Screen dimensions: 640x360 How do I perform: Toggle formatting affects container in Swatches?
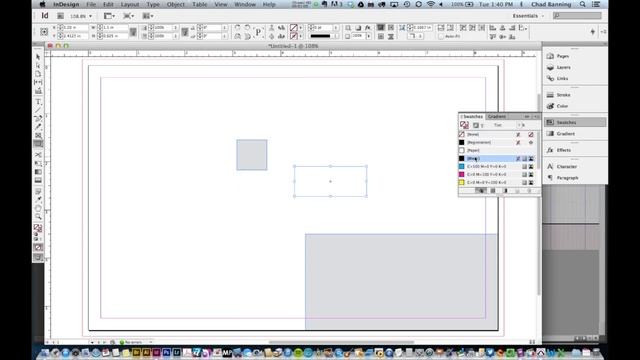coord(476,125)
